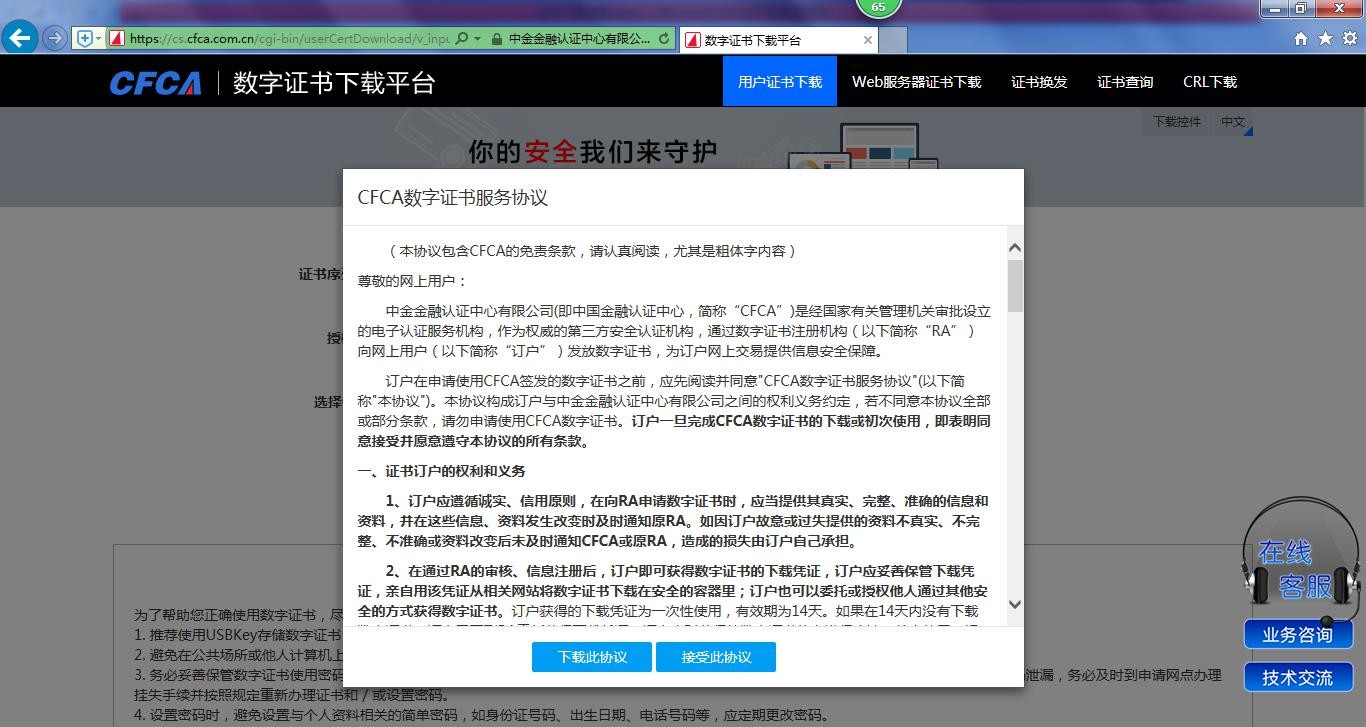1366x727 pixels.
Task: Click agreement scrollbar down arrow
Action: 1015,604
